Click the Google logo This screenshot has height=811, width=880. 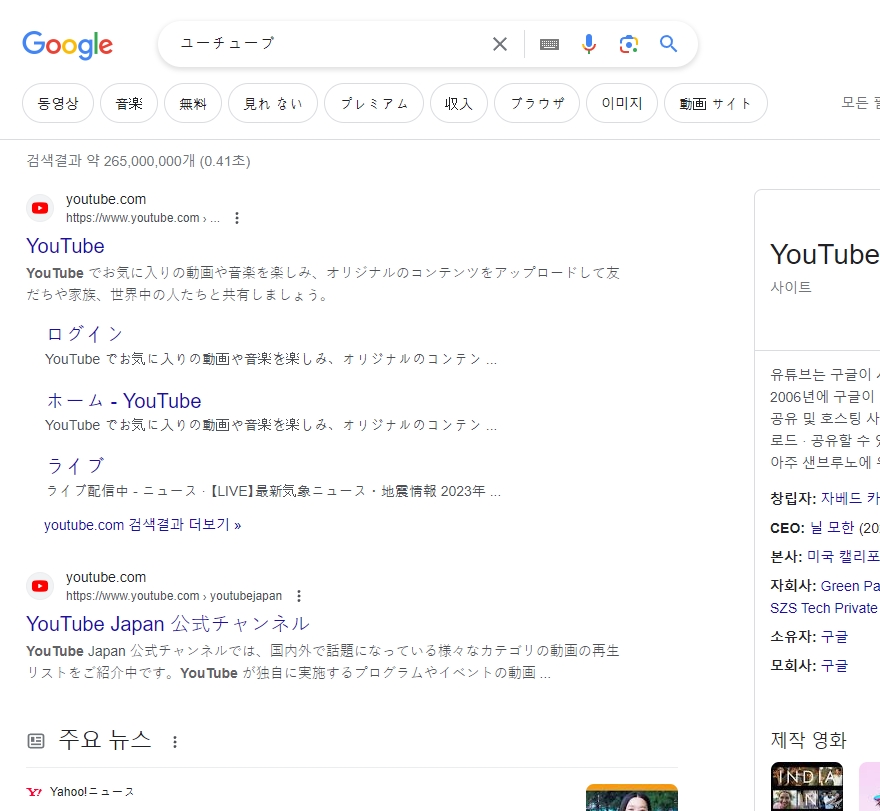pyautogui.click(x=67, y=44)
